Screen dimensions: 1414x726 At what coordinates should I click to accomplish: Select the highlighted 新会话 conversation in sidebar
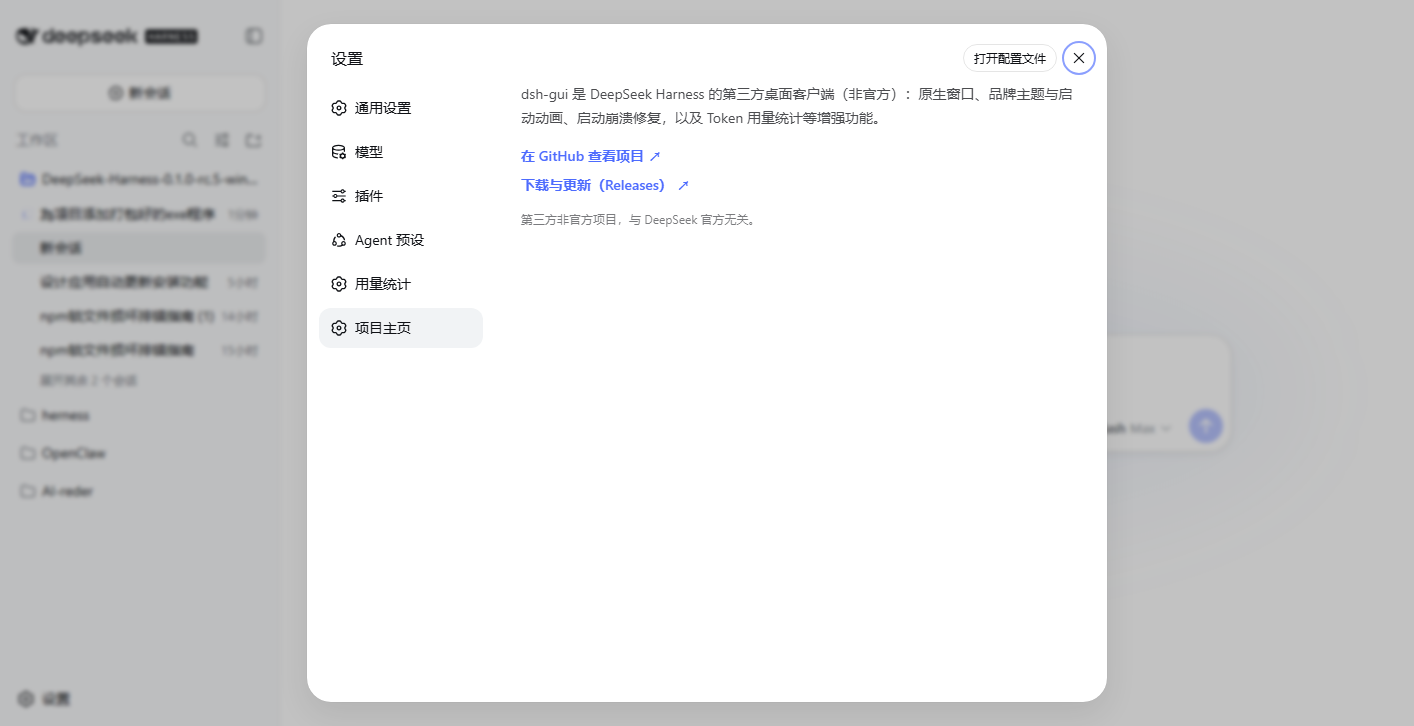tap(140, 248)
